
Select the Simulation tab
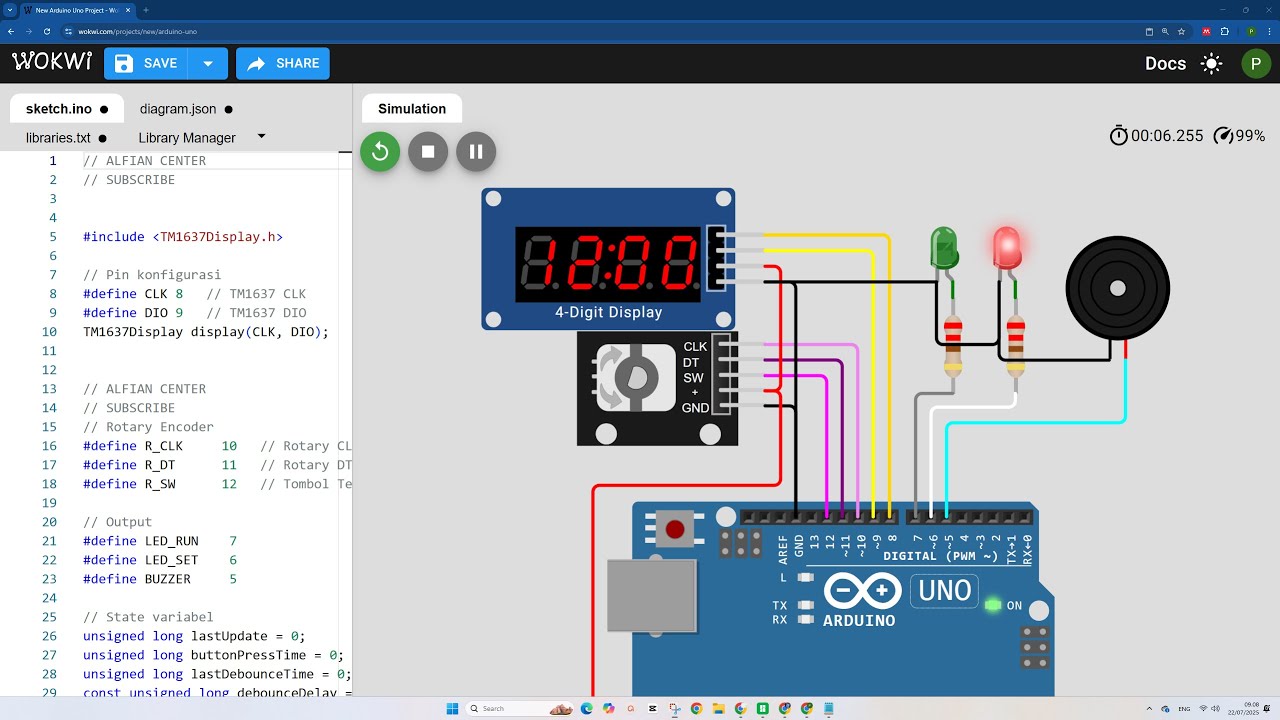coord(412,109)
